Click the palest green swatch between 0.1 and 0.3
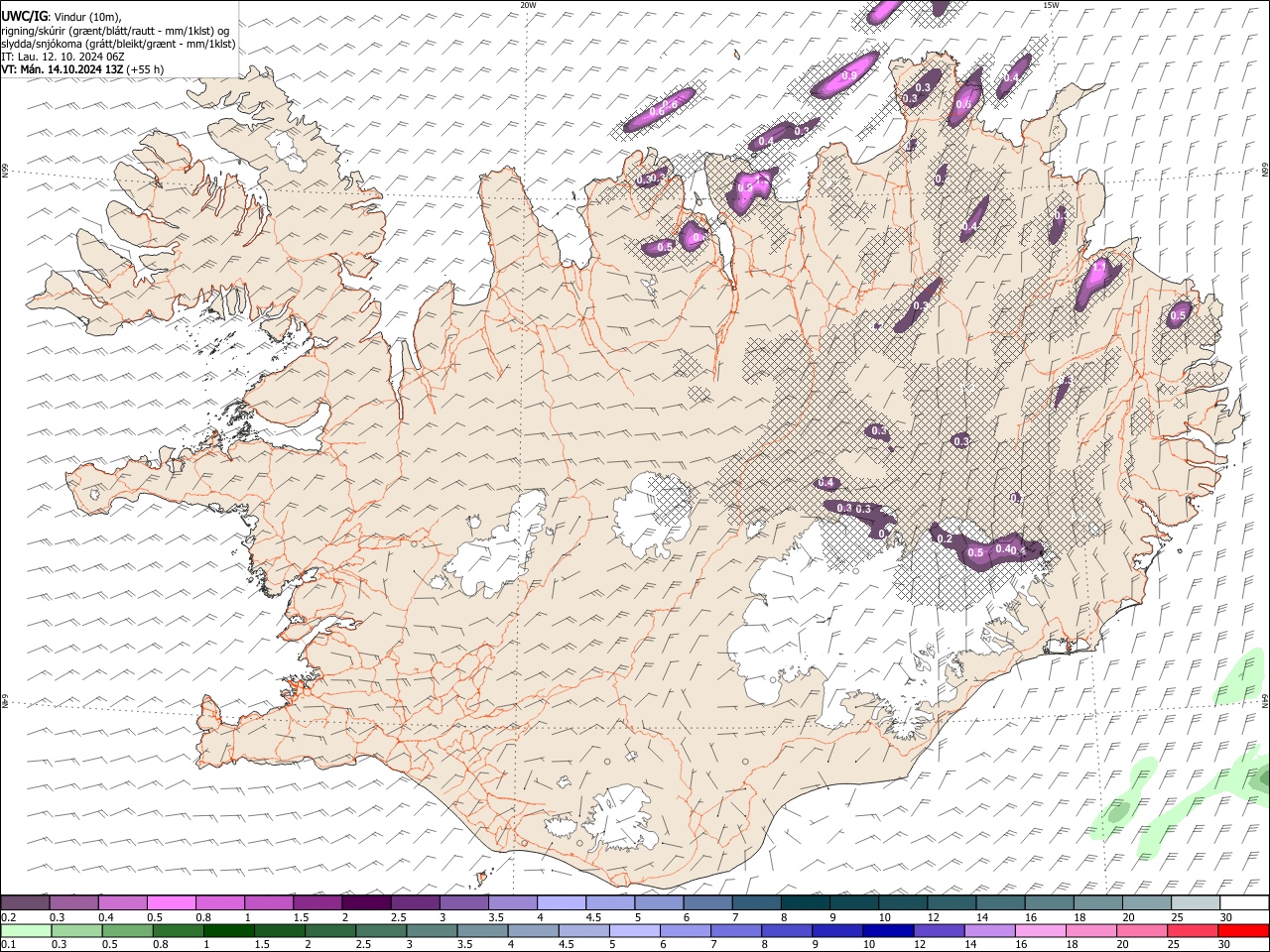 26,930
